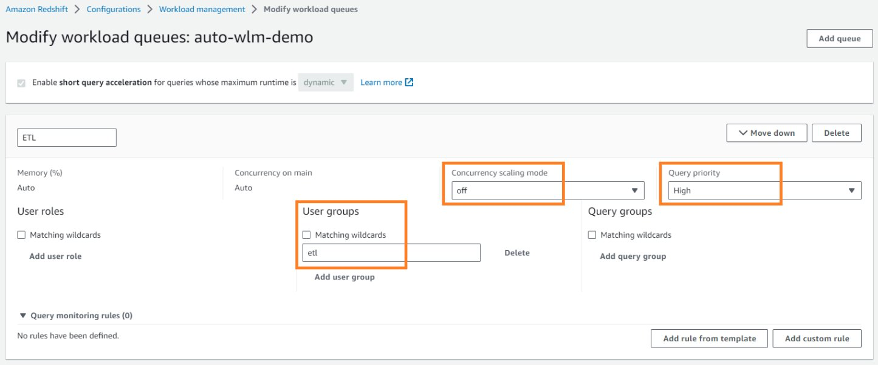Click the Add queue button
The image size is (879, 366).
point(839,39)
